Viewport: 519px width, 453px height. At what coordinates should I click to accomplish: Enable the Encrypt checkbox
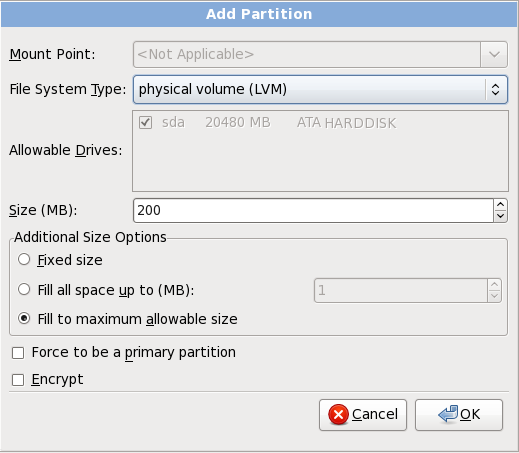click(x=18, y=380)
